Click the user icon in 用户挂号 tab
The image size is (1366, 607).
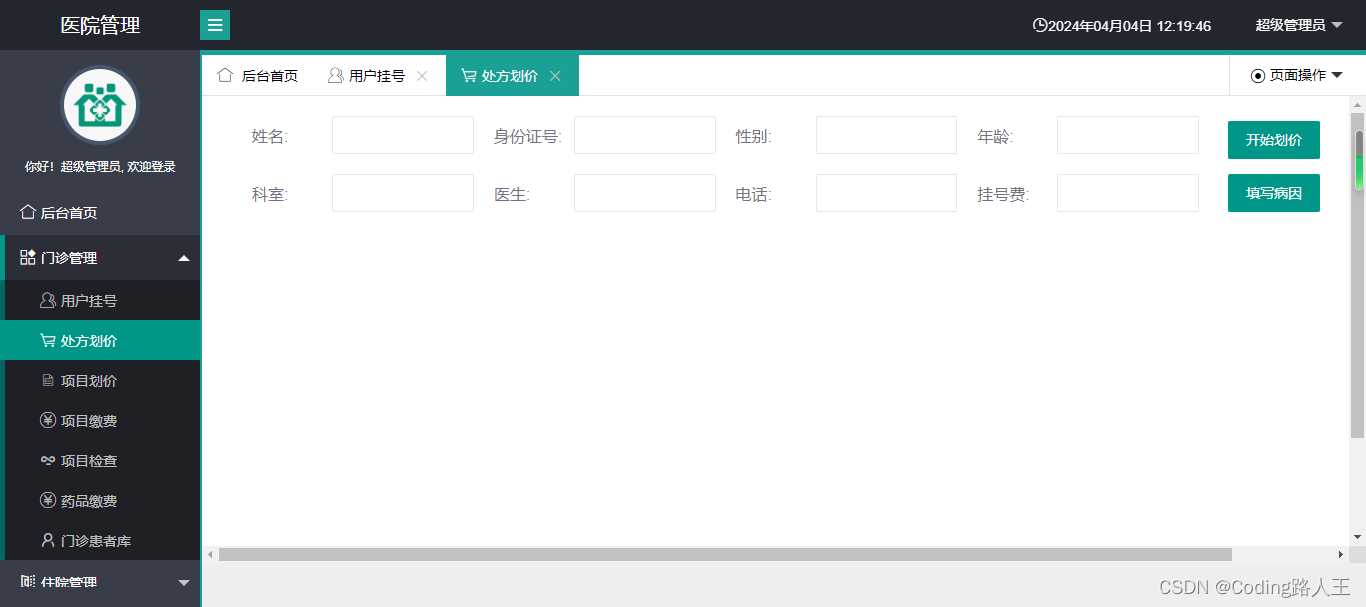(335, 75)
